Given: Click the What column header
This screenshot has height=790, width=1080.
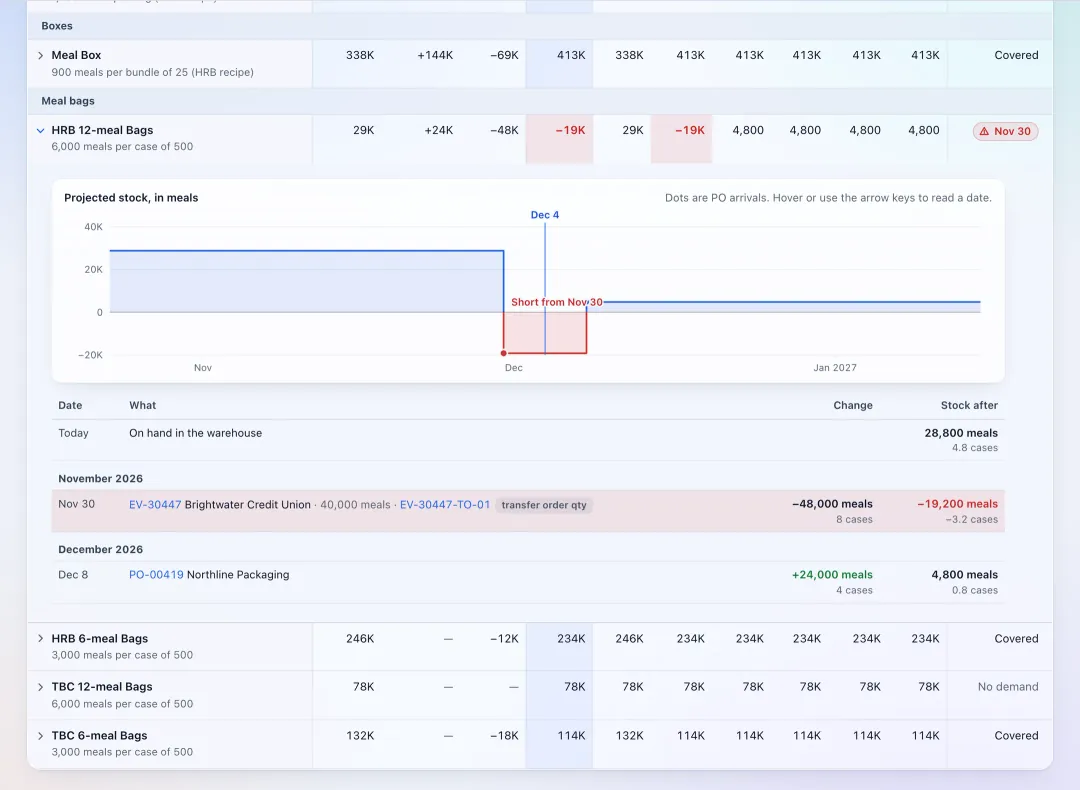Looking at the screenshot, I should pos(143,405).
